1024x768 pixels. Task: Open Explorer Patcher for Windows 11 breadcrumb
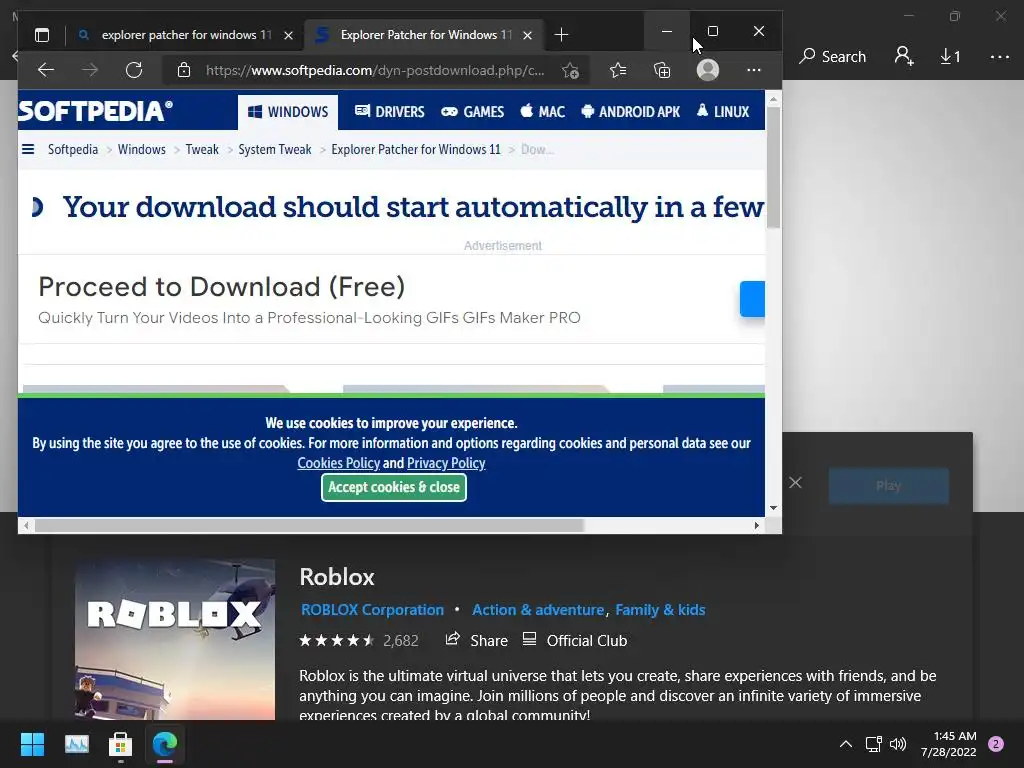416,150
